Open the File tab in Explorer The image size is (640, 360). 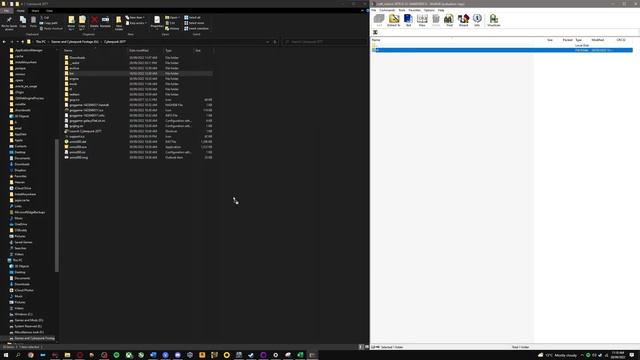[x=7, y=11]
